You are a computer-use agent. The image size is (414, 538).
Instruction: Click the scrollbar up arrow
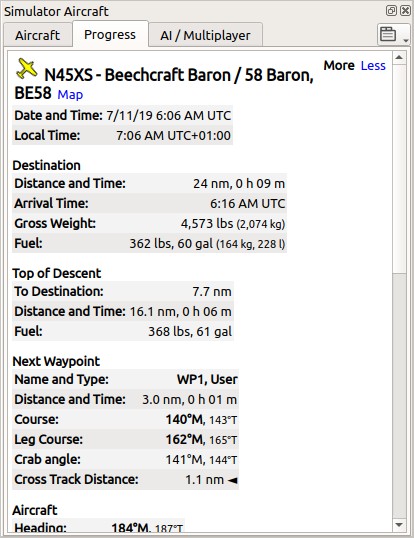click(399, 58)
